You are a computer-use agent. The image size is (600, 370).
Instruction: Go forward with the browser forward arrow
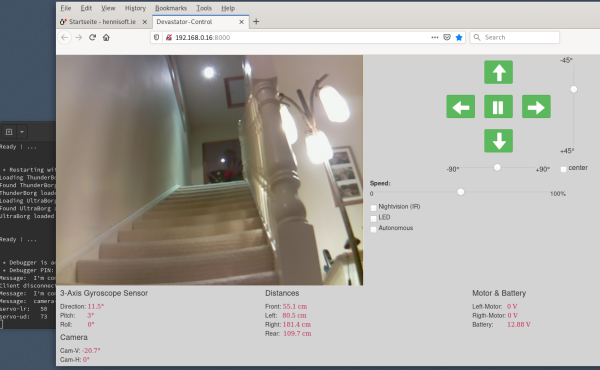[x=78, y=37]
